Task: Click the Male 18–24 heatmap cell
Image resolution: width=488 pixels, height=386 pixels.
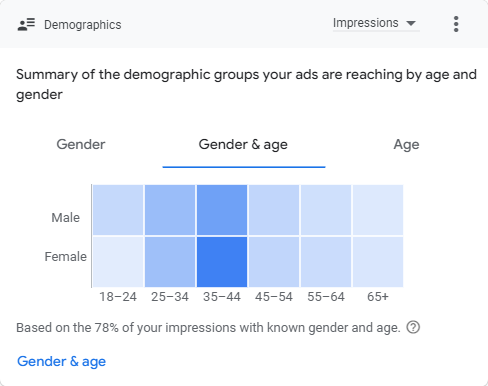Action: pyautogui.click(x=118, y=210)
